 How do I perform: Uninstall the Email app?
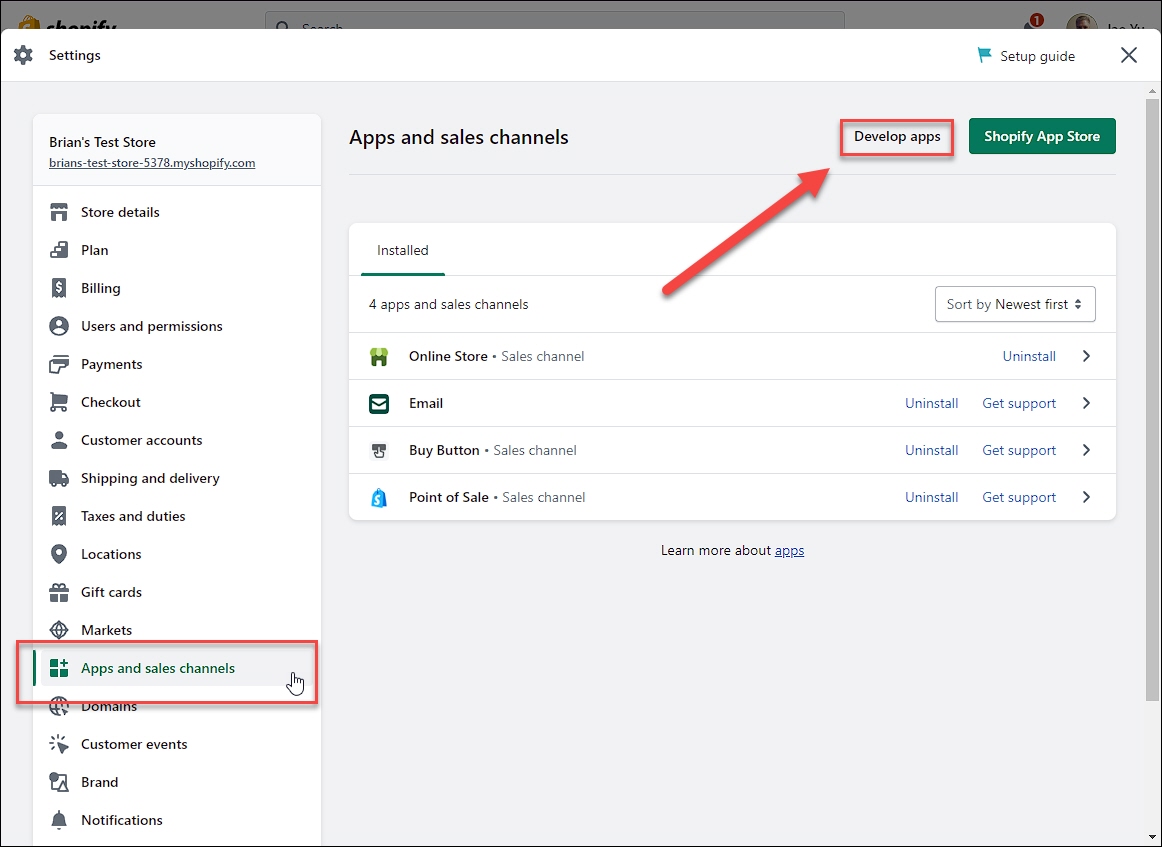coord(932,403)
